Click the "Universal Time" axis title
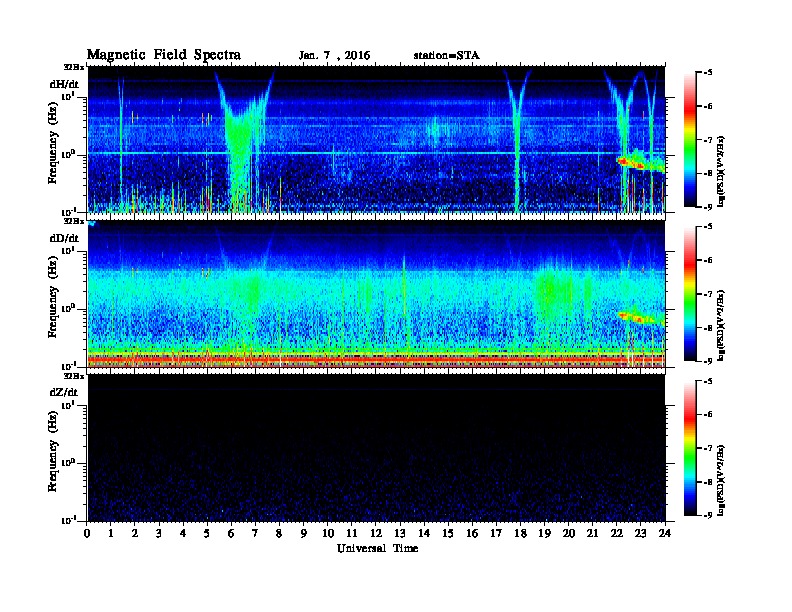The image size is (792, 612). pyautogui.click(x=377, y=548)
